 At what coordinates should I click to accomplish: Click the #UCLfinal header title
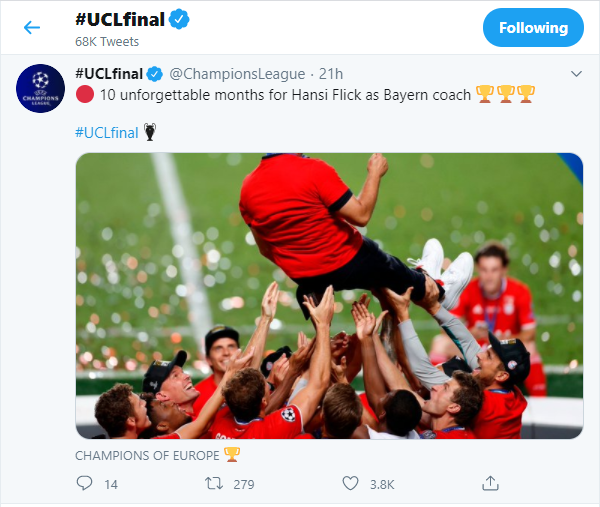coord(117,19)
